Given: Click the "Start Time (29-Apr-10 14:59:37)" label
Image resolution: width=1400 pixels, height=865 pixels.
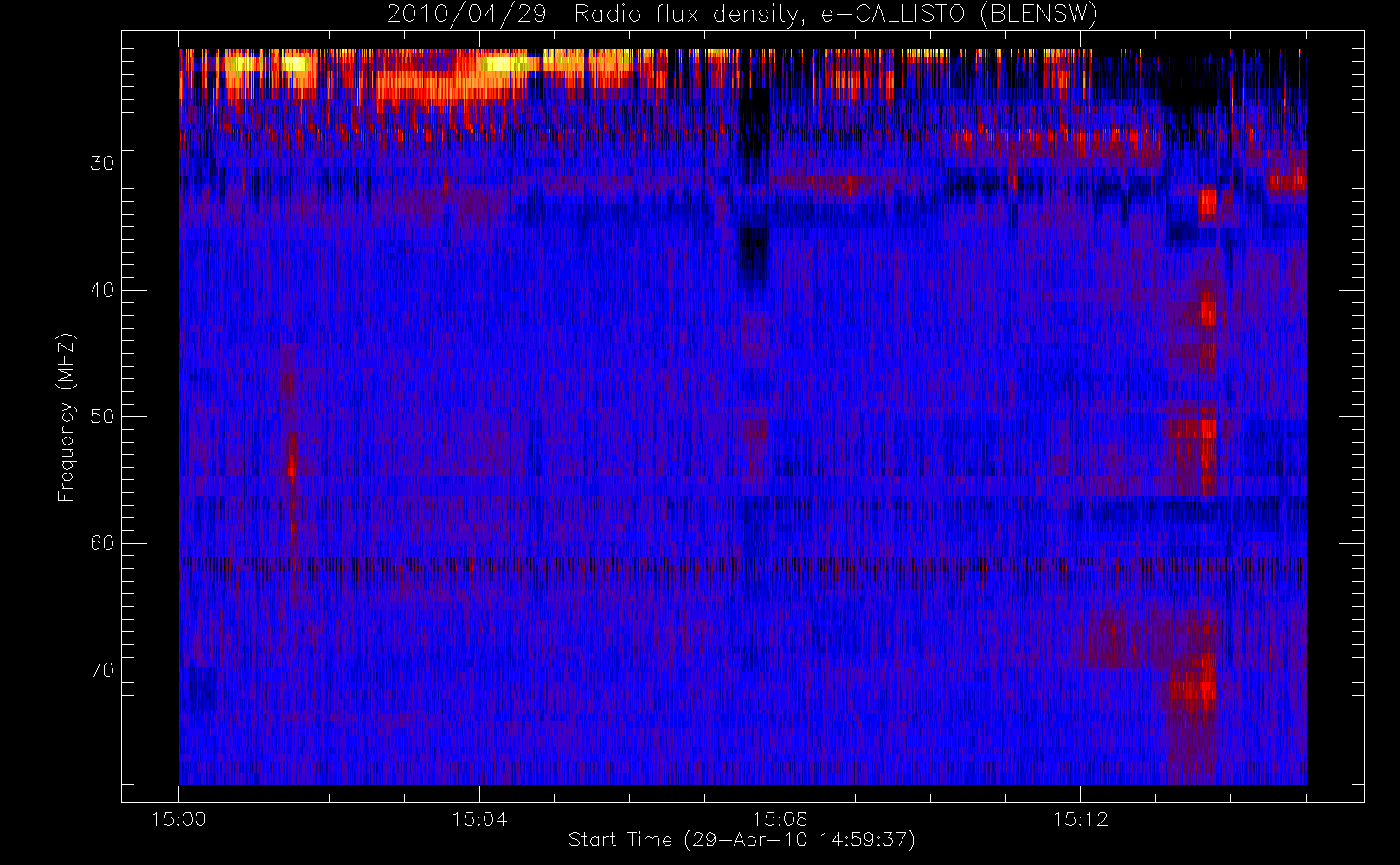Looking at the screenshot, I should pos(742,840).
